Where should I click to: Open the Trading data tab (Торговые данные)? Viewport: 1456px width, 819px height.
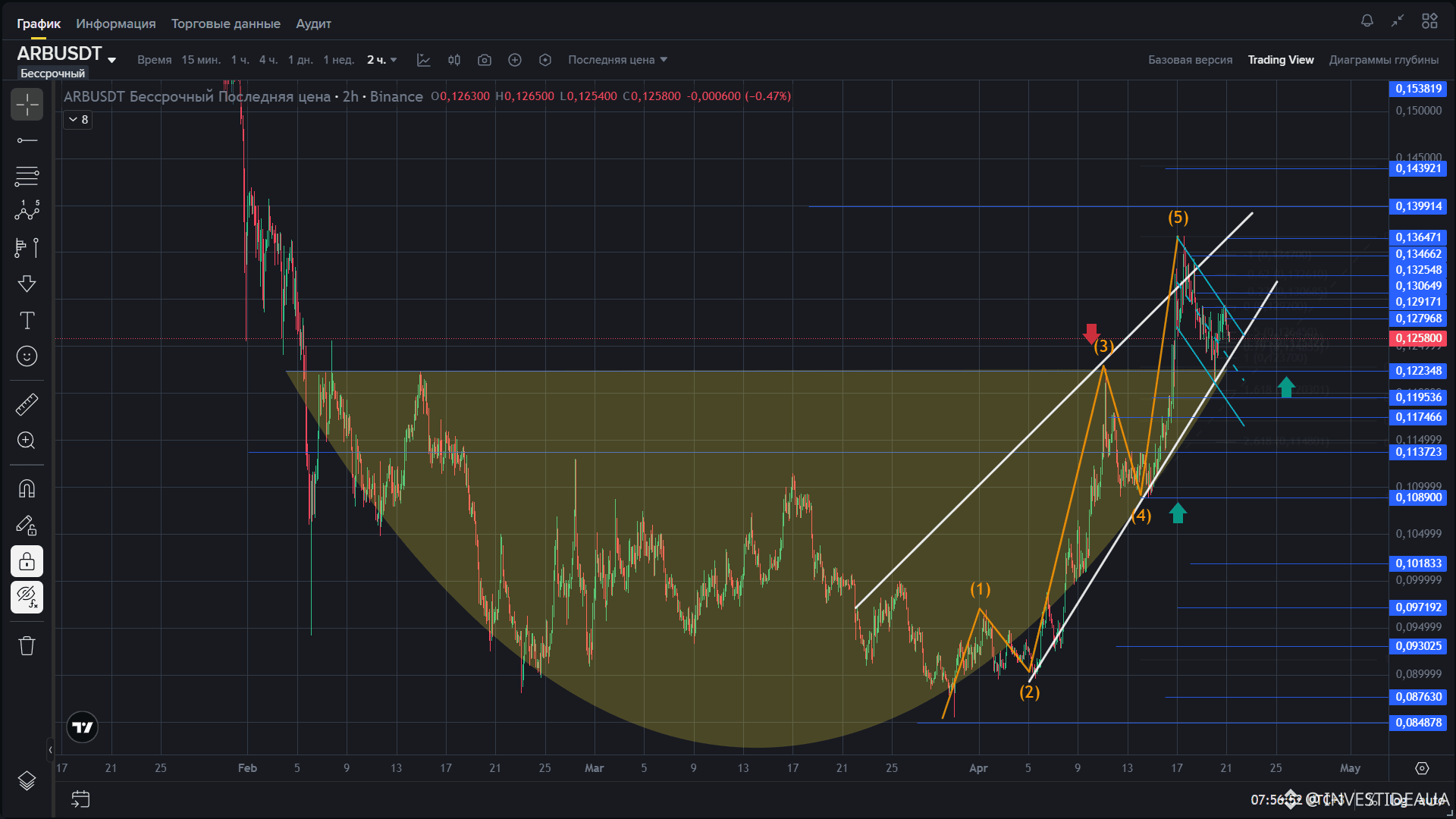point(225,24)
